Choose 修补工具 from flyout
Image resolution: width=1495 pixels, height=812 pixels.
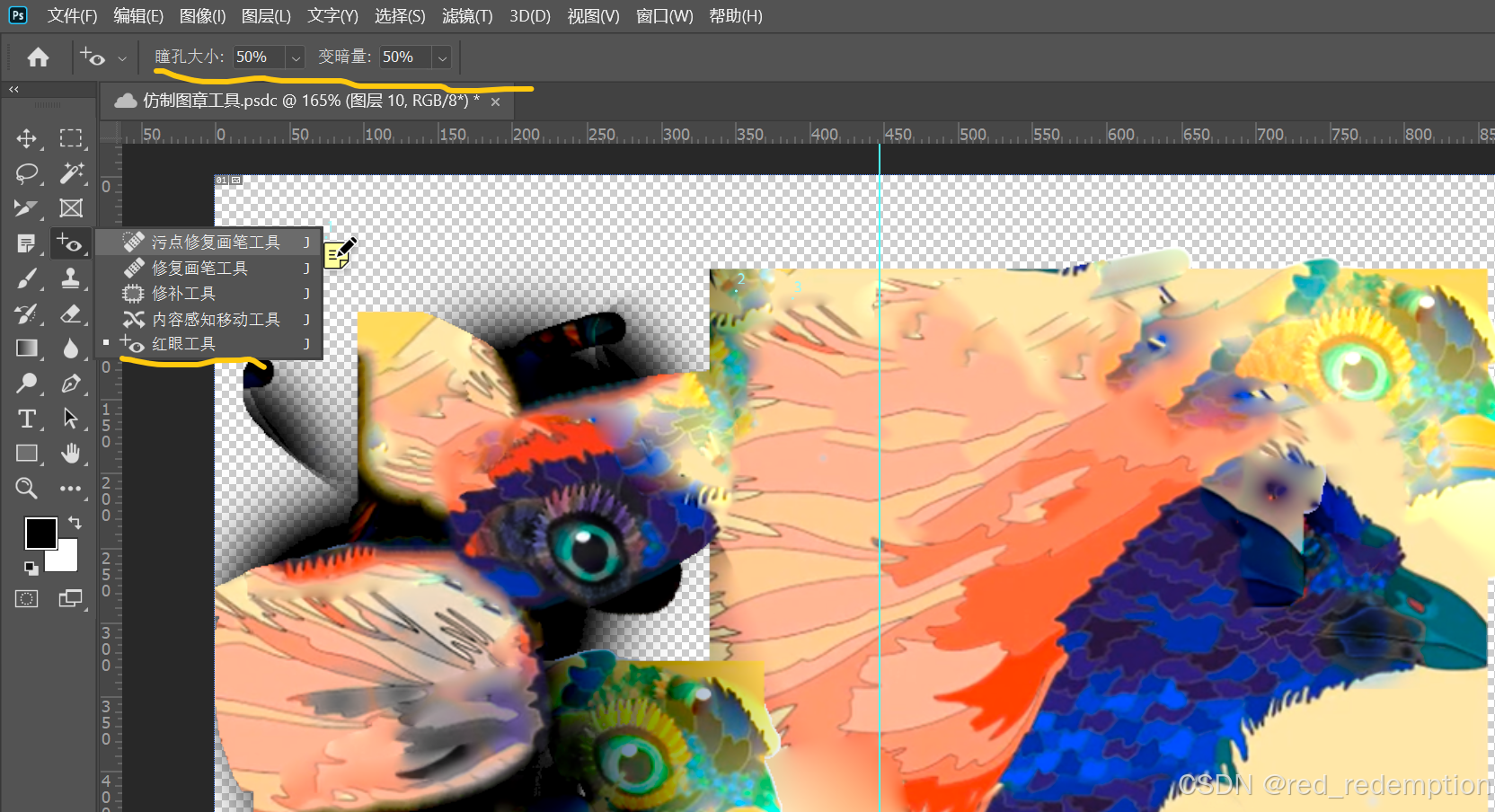pos(209,293)
